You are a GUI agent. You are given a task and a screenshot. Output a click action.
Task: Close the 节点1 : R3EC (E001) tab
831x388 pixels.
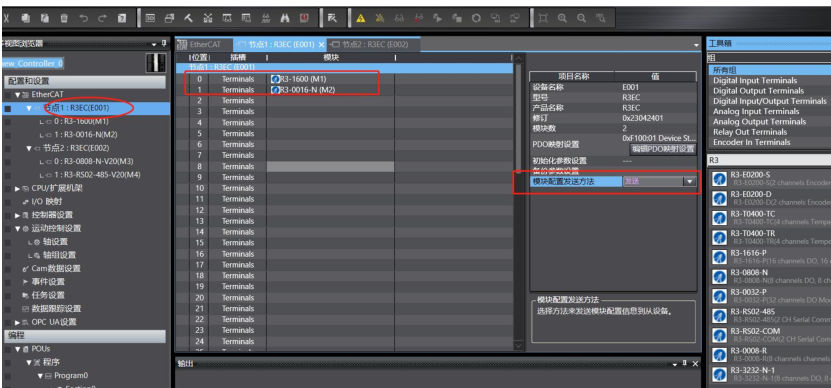pos(321,45)
